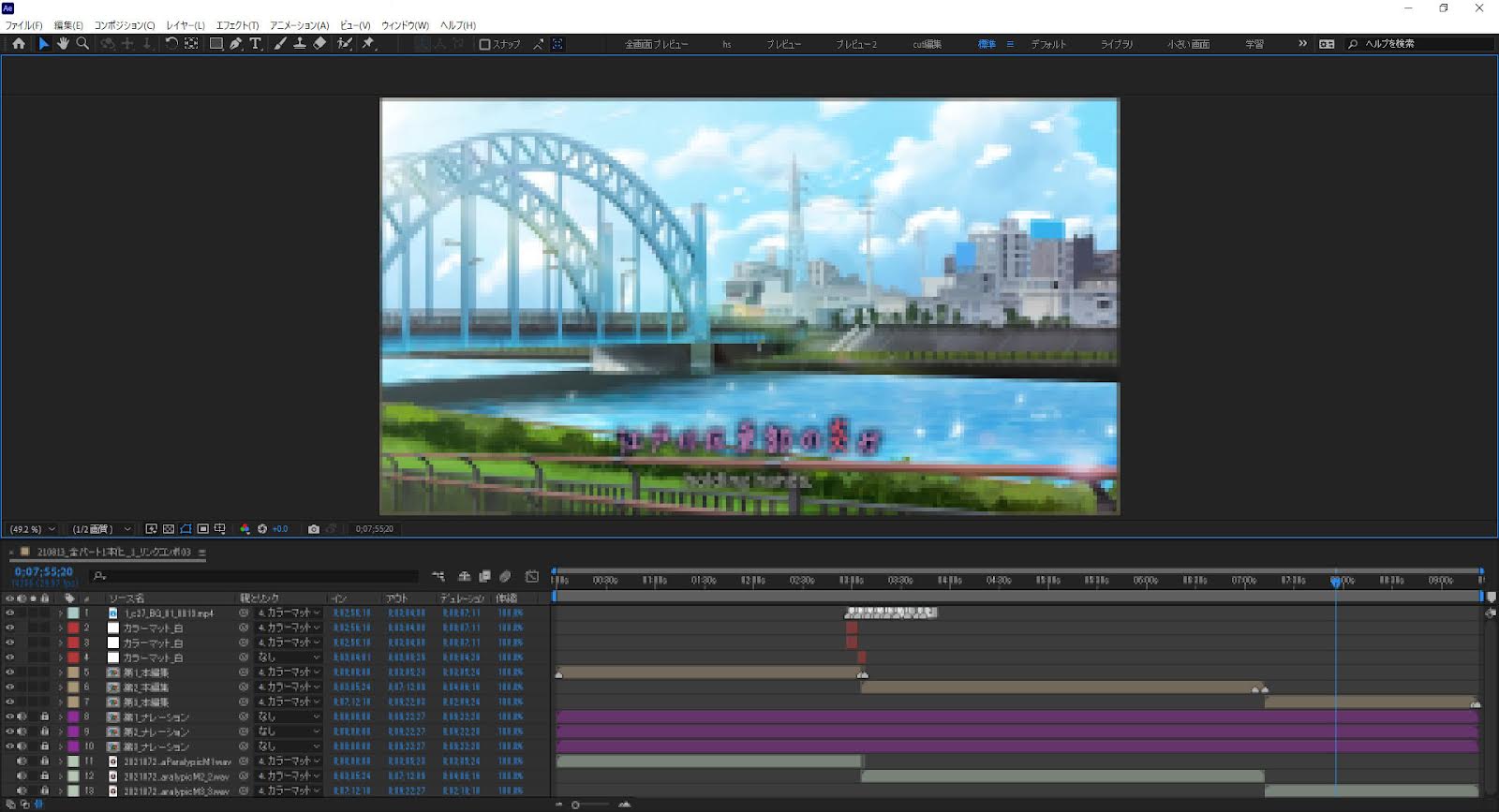Click the ヘルプを検索 search field
The width and height of the screenshot is (1499, 812).
pos(1420,44)
